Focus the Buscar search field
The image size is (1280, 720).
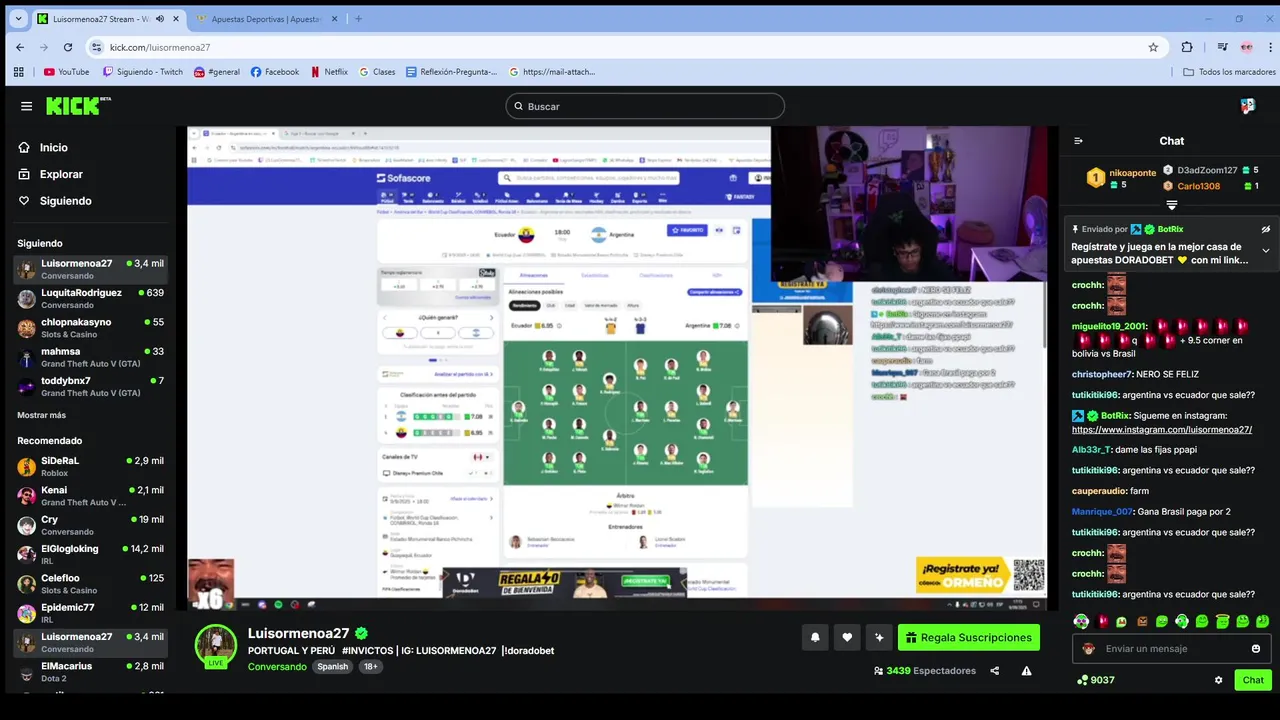click(x=645, y=106)
